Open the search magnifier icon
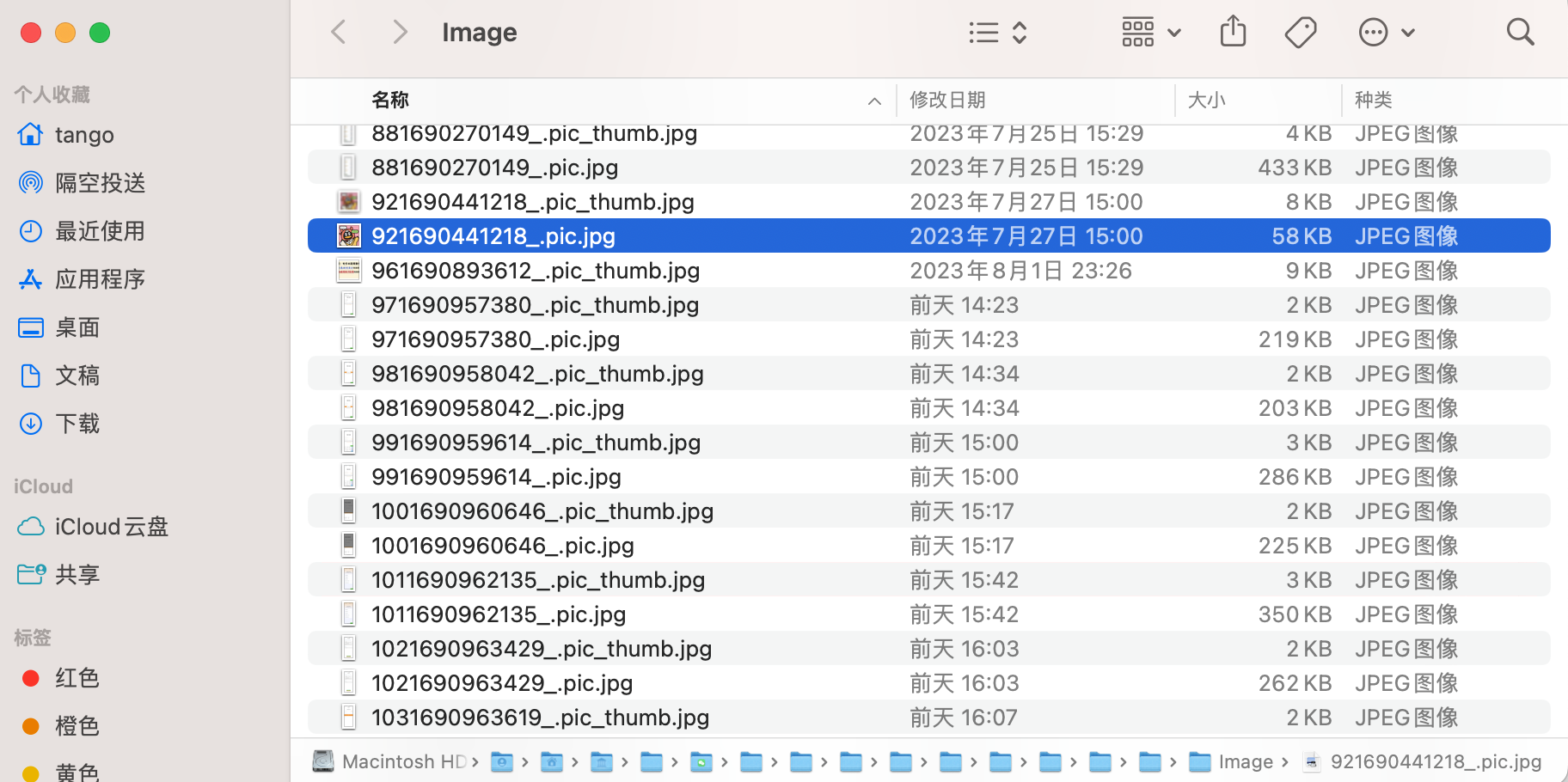Viewport: 1568px width, 782px height. click(1520, 33)
